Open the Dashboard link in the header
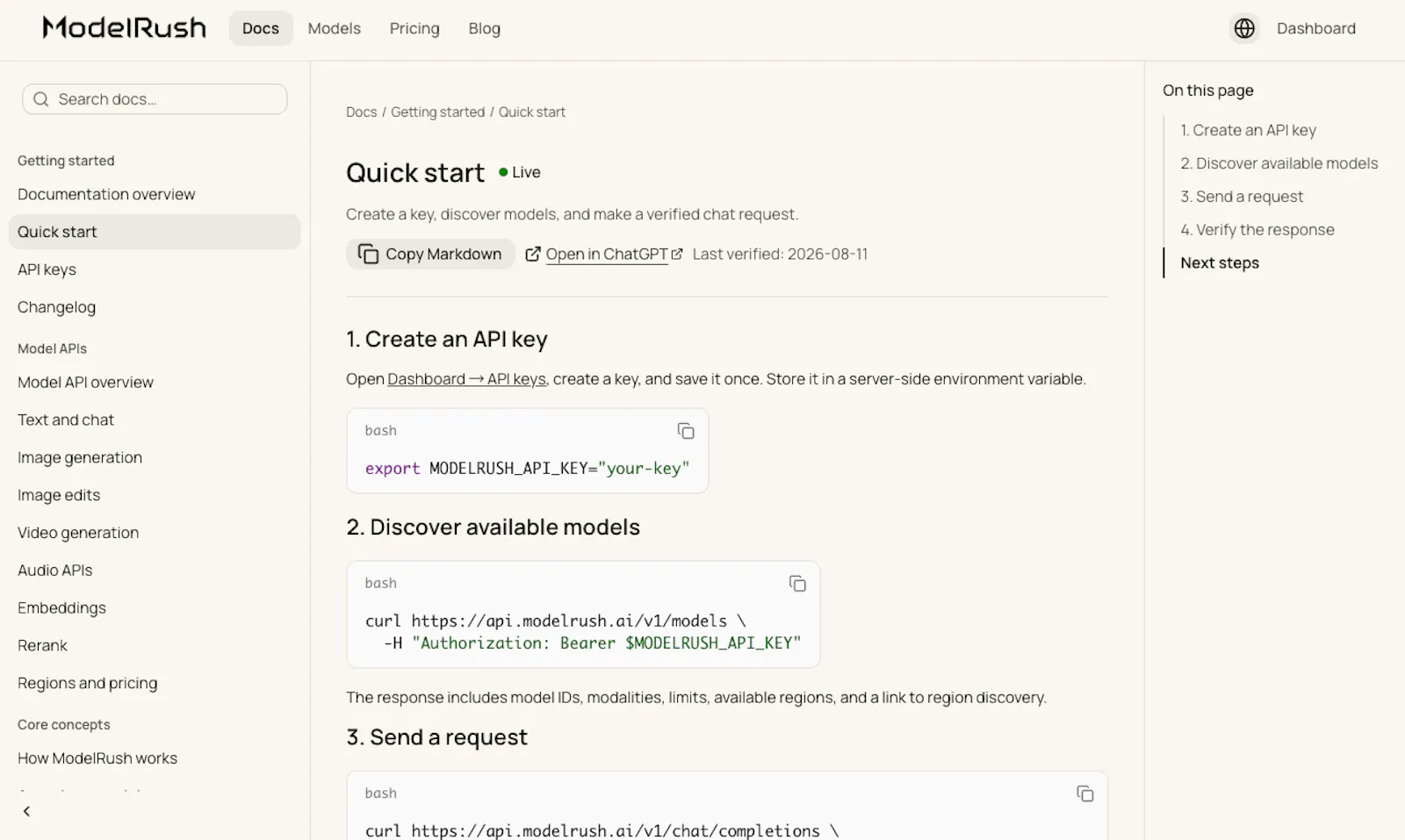Viewport: 1405px width, 840px height. pos(1316,28)
